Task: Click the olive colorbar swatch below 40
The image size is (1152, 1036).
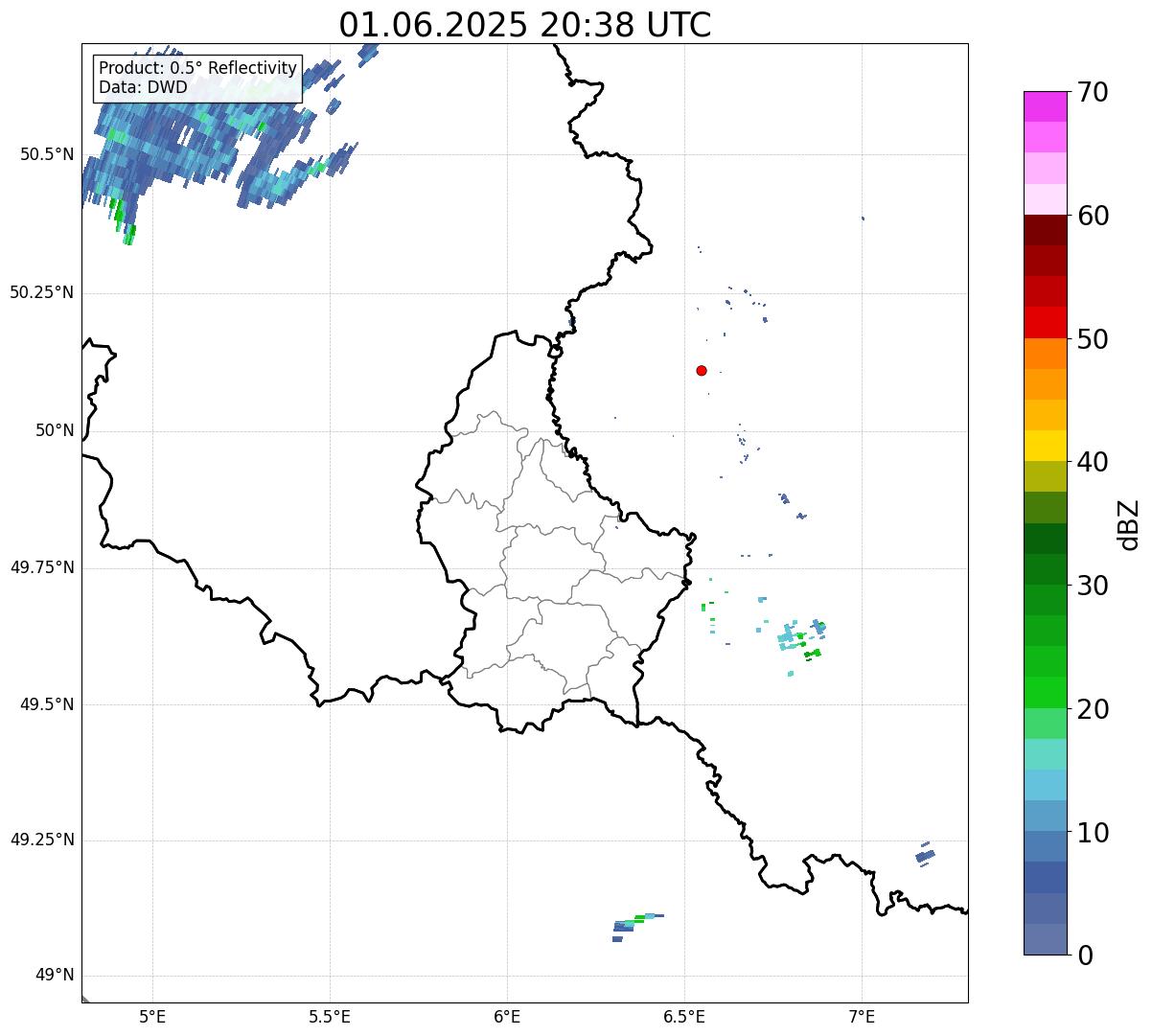Action: (1046, 476)
